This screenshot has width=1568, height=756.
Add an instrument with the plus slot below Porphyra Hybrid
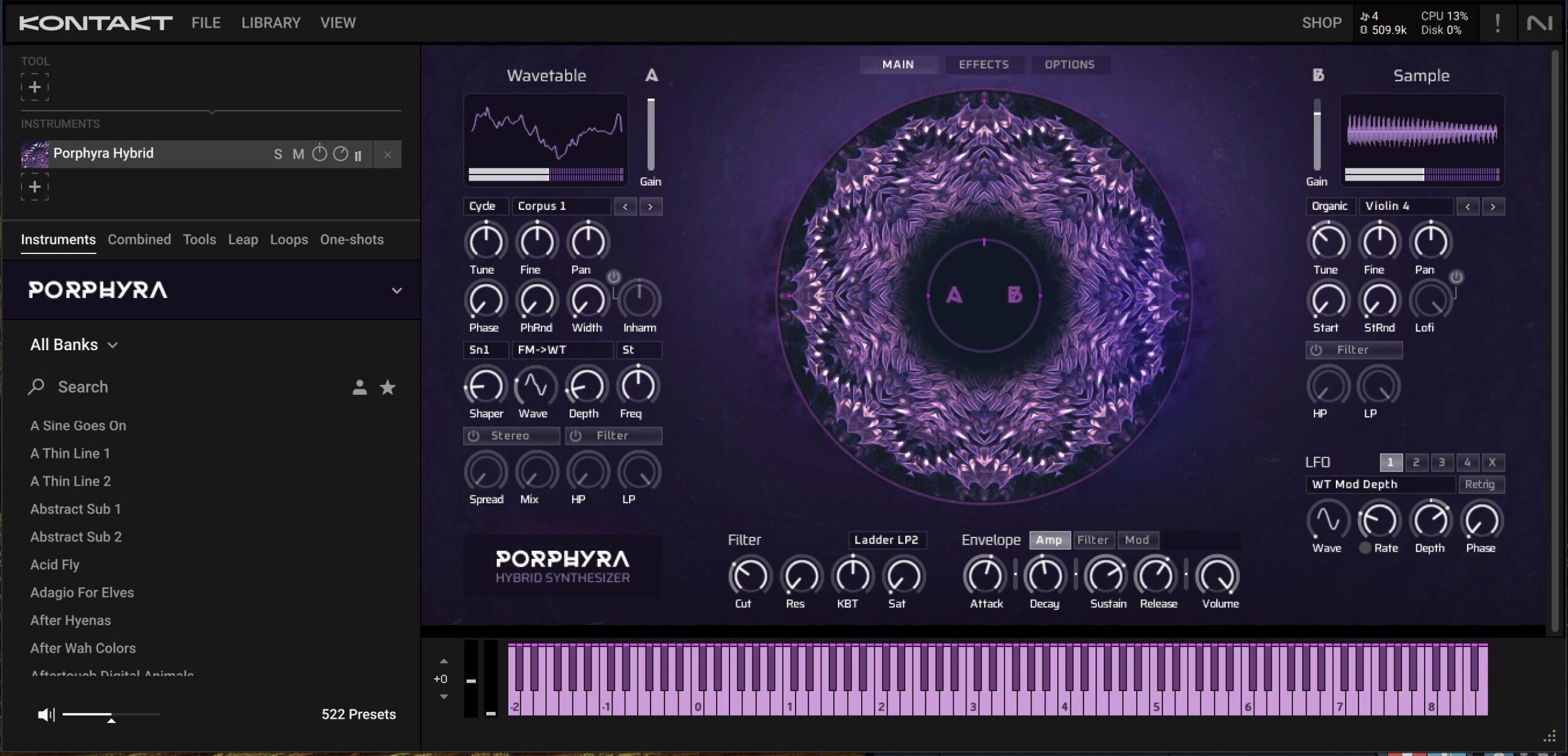click(35, 187)
